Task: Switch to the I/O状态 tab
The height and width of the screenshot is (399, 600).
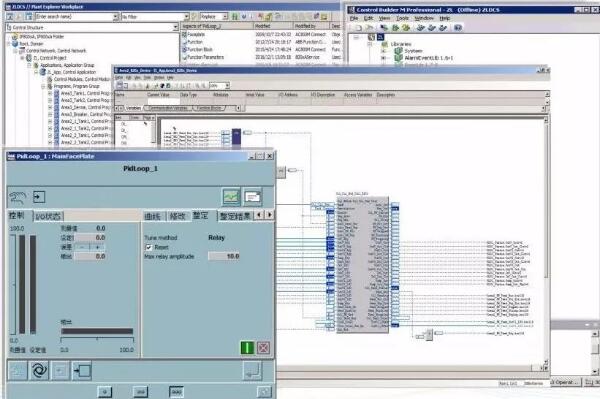Action: tap(48, 217)
